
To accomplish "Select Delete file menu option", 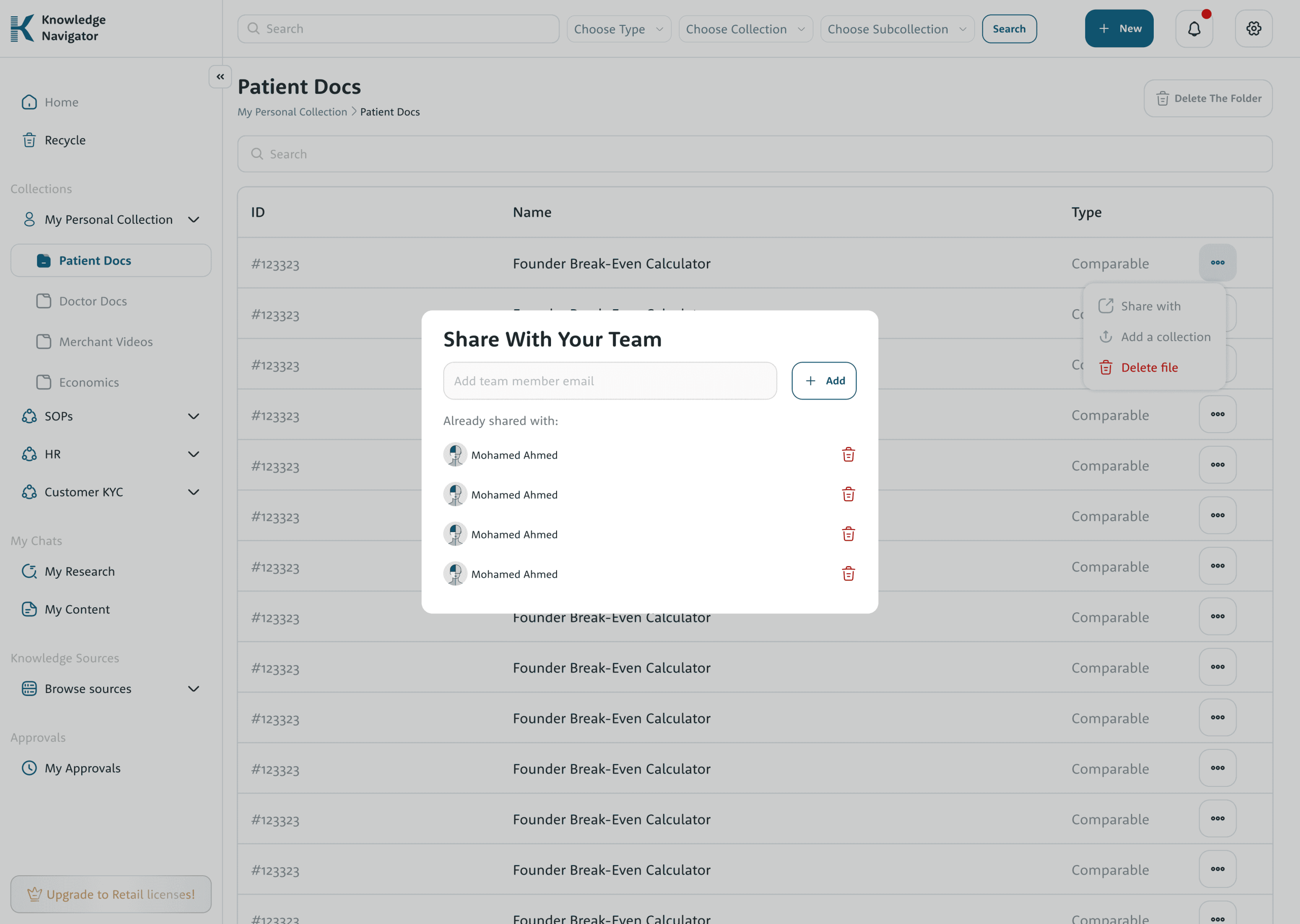I will tap(1149, 368).
